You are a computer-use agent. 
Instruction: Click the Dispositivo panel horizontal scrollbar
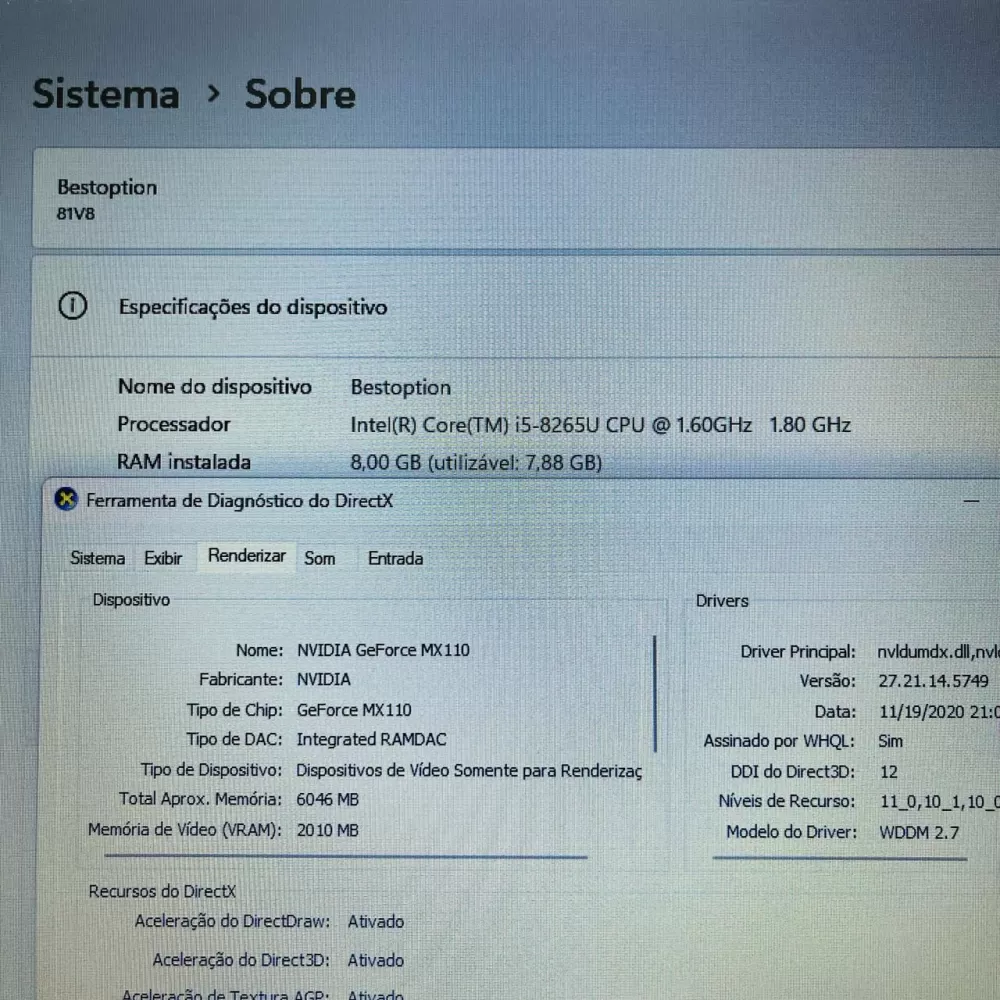pyautogui.click(x=346, y=857)
